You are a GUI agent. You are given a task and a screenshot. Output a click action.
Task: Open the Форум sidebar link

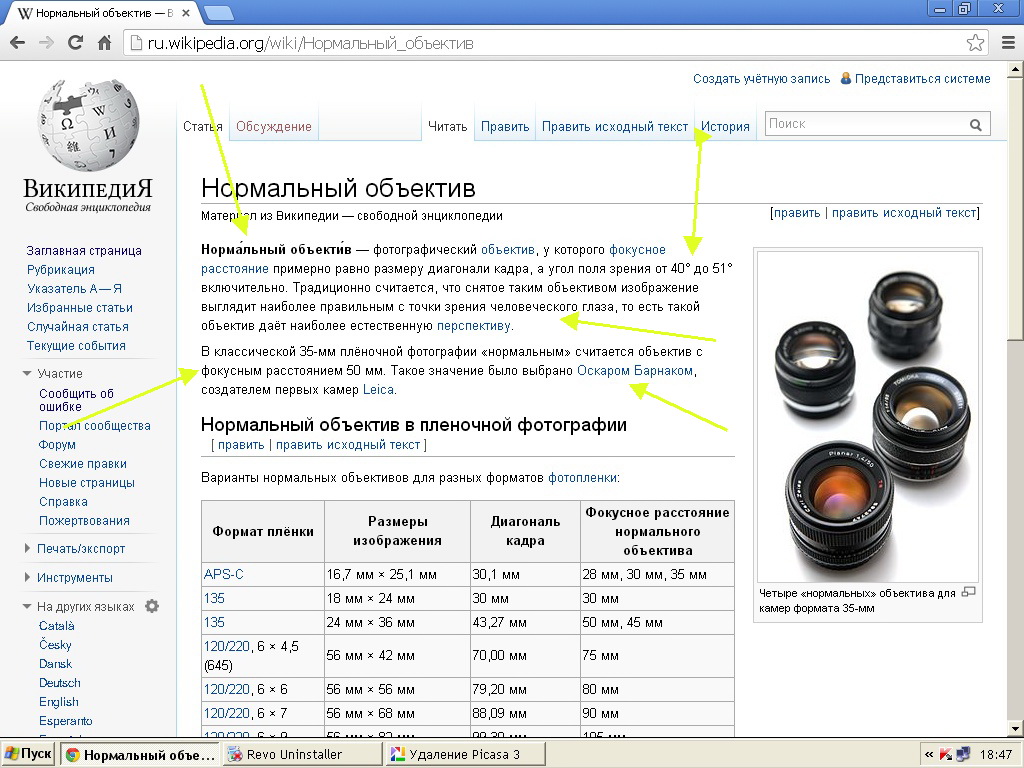(57, 445)
